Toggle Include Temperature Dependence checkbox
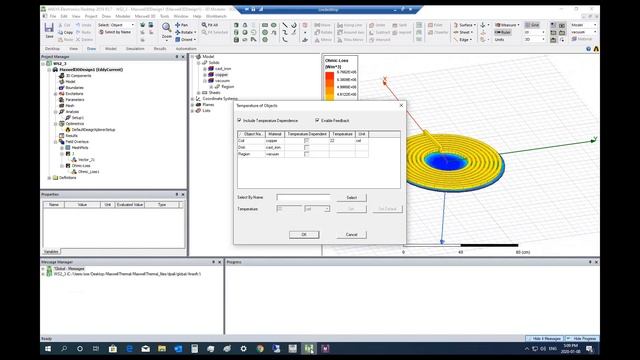 click(x=239, y=120)
